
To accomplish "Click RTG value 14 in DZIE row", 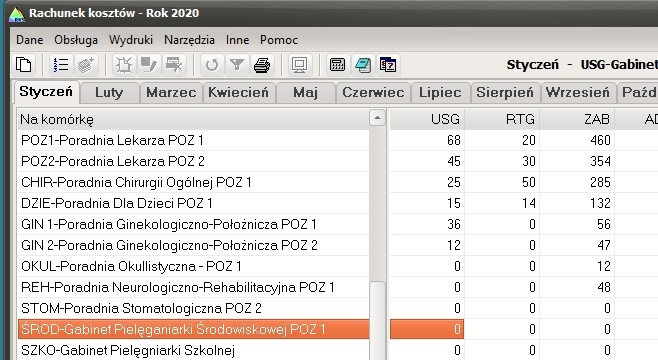I will 529,203.
